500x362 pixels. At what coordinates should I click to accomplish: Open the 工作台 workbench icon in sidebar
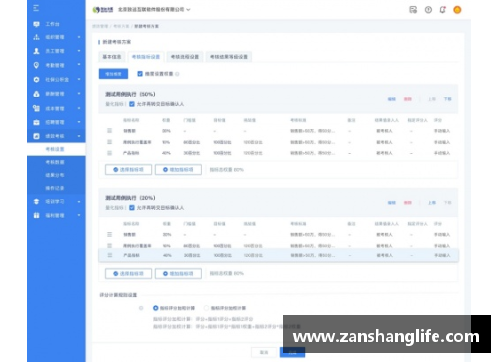point(36,24)
